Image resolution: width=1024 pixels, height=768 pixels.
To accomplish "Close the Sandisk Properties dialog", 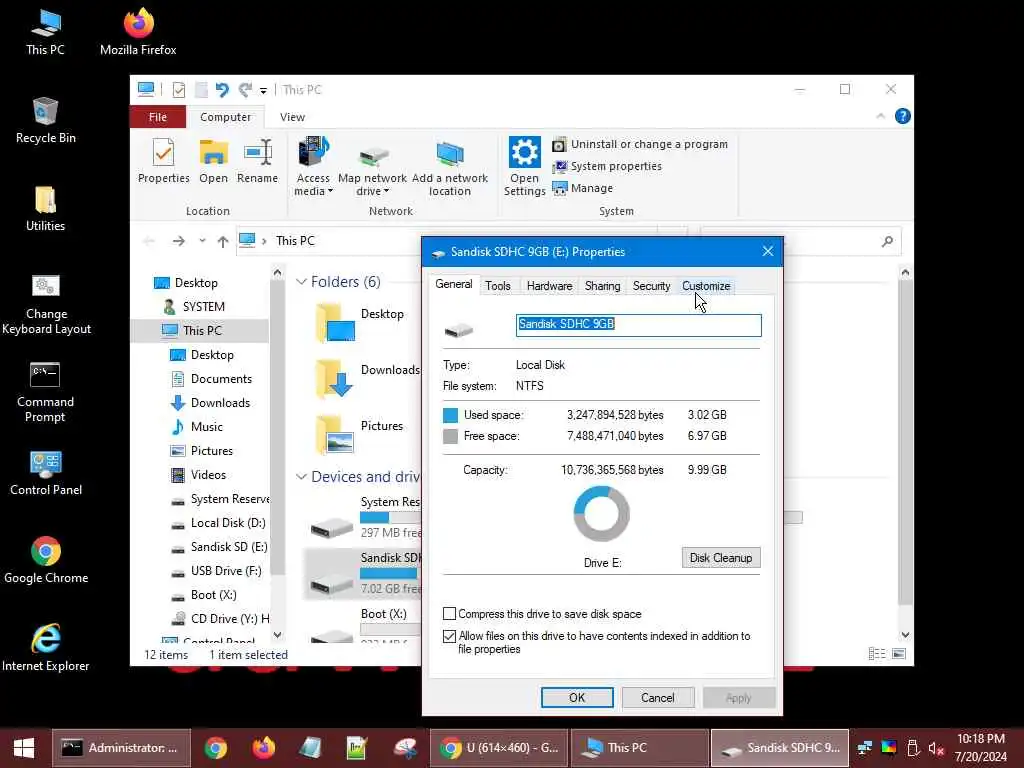I will point(767,251).
